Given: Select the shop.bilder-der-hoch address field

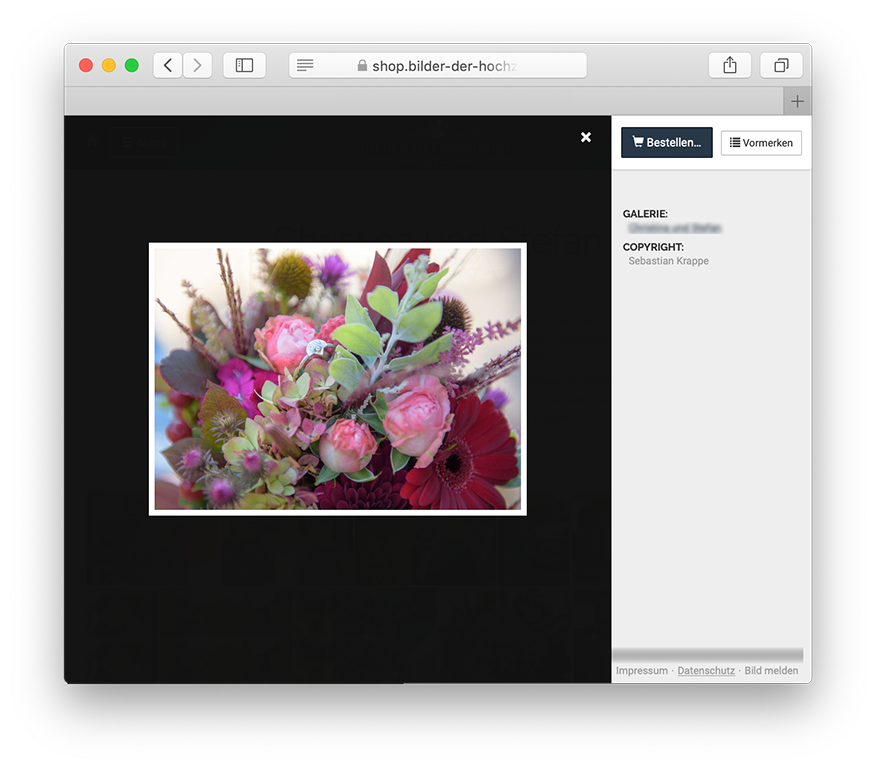Looking at the screenshot, I should [438, 66].
